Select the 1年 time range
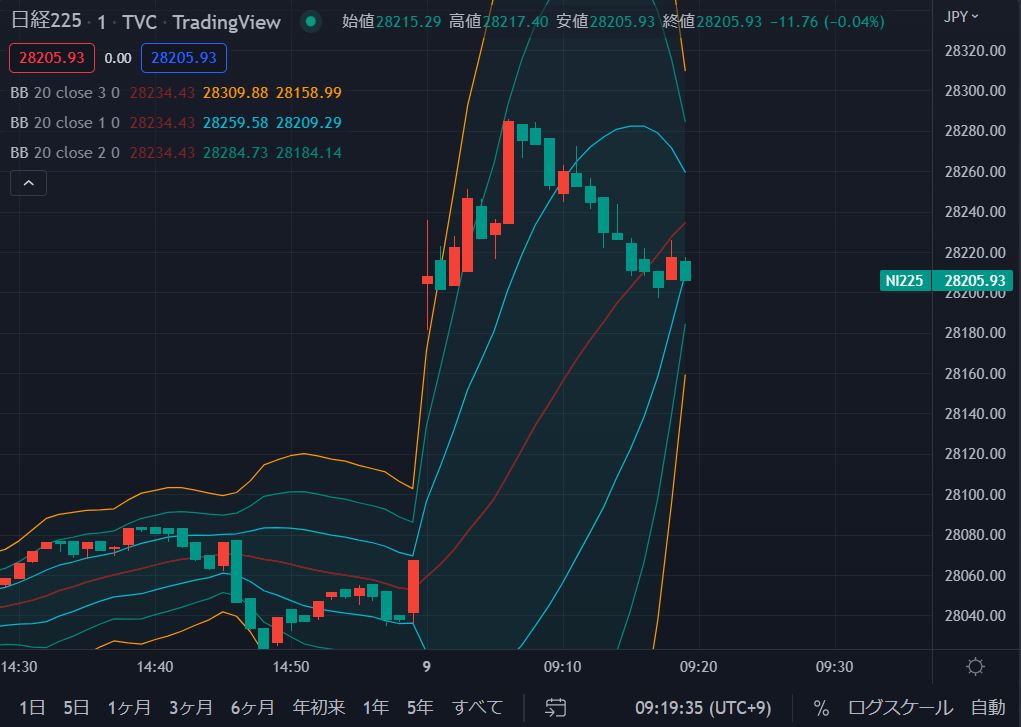Screen dimensions: 1021x727 coord(376,707)
